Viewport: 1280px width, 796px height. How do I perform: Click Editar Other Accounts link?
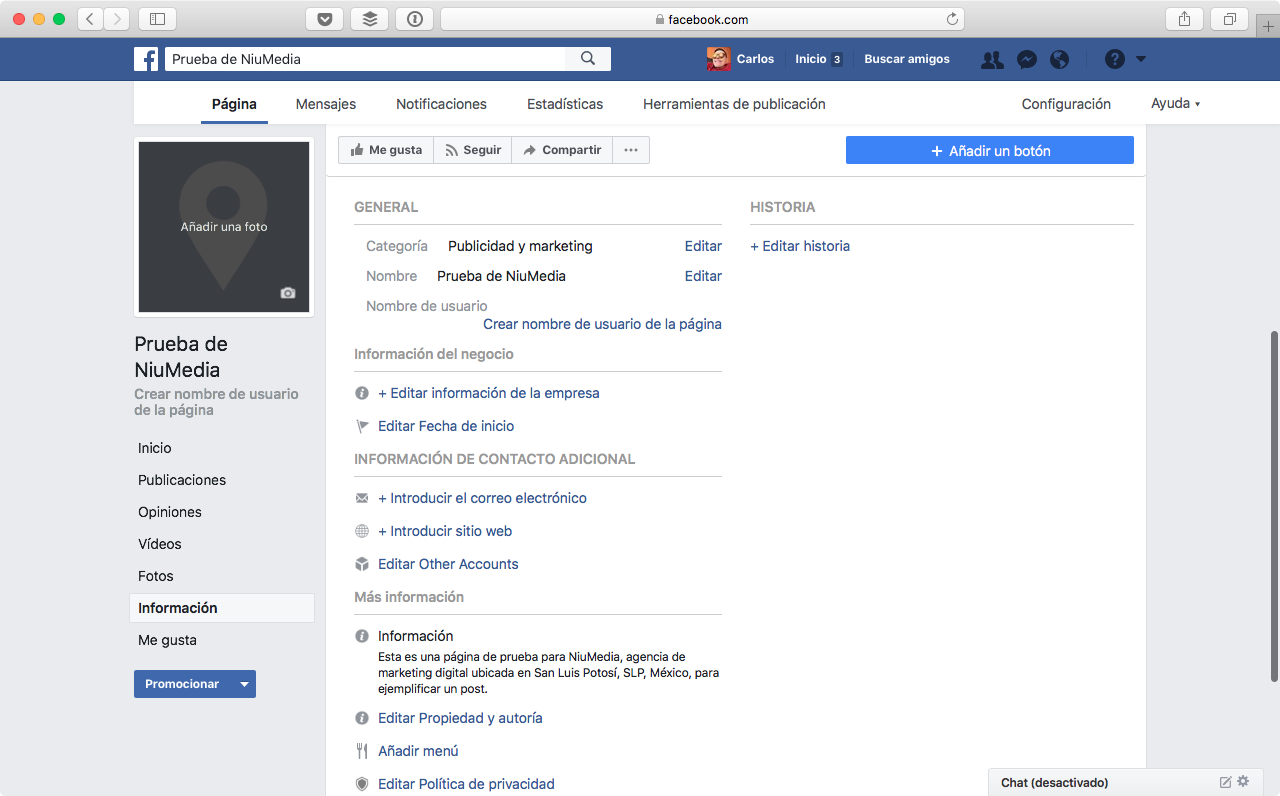(448, 564)
